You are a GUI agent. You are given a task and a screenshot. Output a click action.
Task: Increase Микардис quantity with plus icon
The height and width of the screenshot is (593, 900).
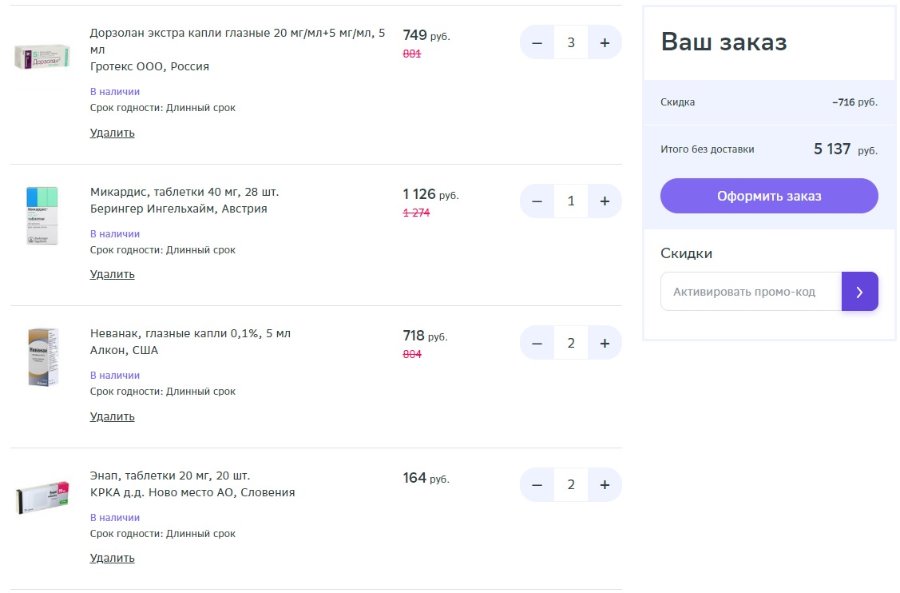(x=605, y=201)
